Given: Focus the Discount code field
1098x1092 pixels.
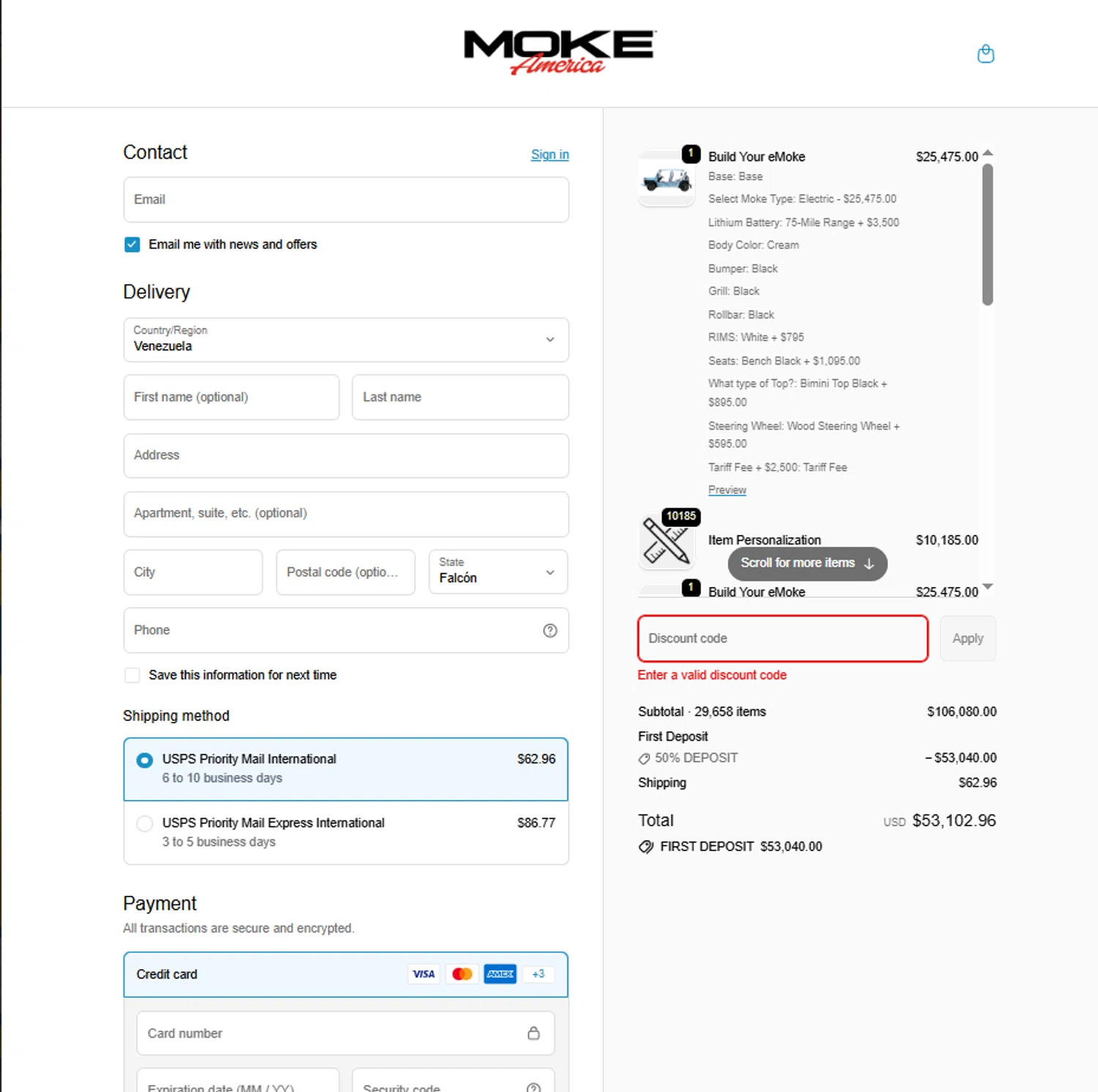Looking at the screenshot, I should point(783,638).
